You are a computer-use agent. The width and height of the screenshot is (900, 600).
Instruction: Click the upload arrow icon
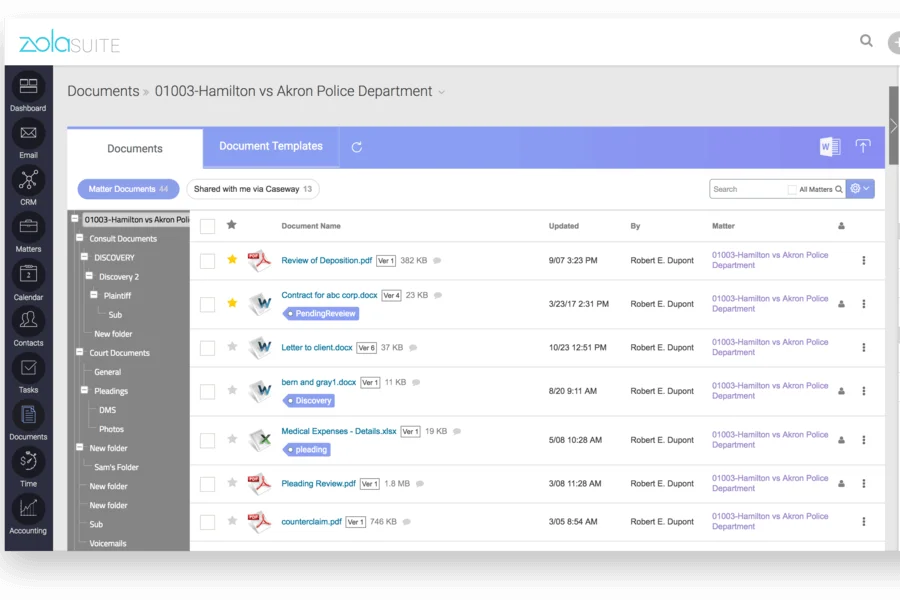coord(863,146)
